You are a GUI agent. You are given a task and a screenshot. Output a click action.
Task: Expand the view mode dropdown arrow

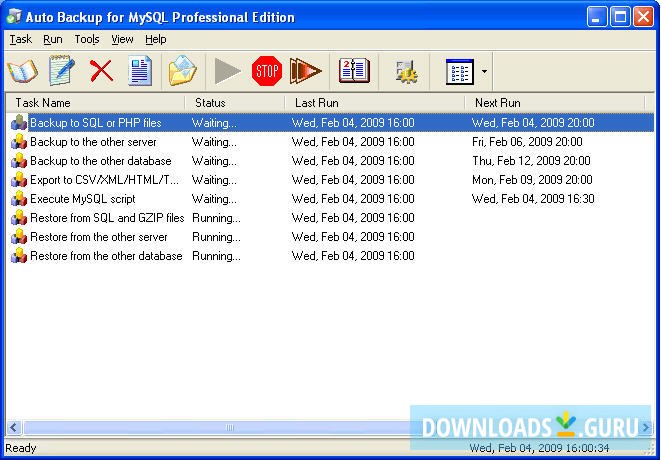point(484,72)
